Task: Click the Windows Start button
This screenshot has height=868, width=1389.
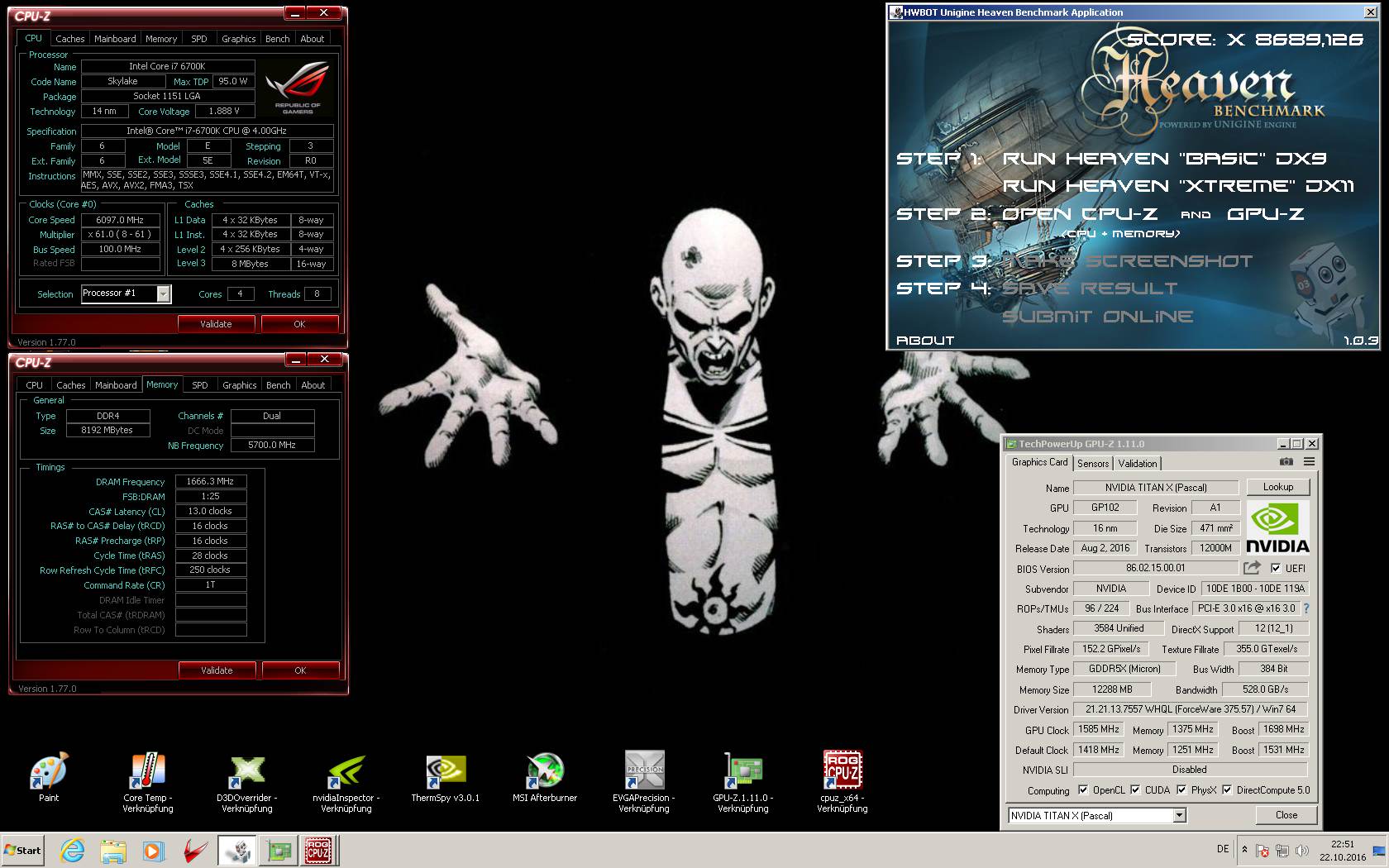Action: (x=23, y=851)
